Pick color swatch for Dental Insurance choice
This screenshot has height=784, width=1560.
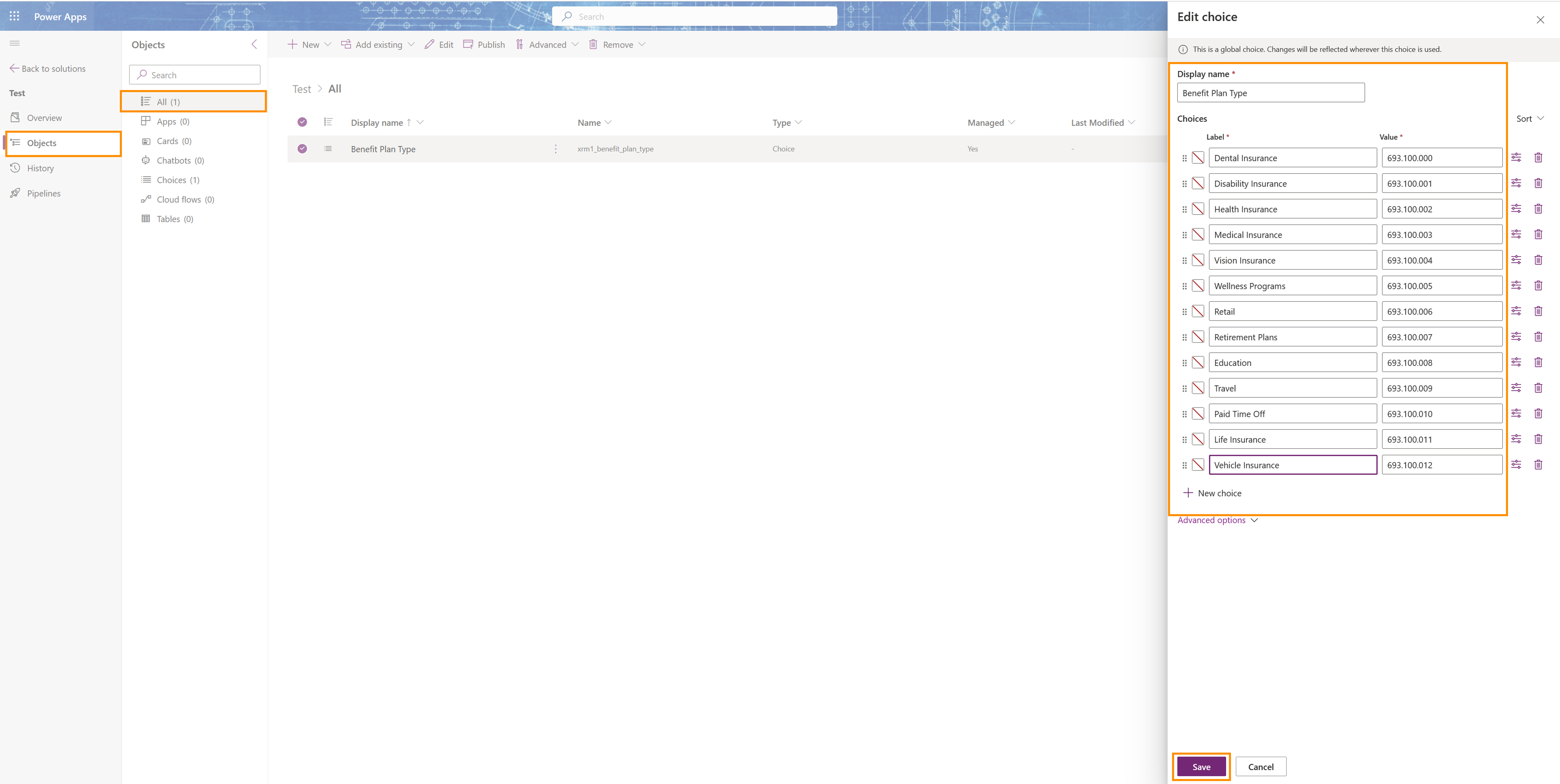tap(1198, 157)
